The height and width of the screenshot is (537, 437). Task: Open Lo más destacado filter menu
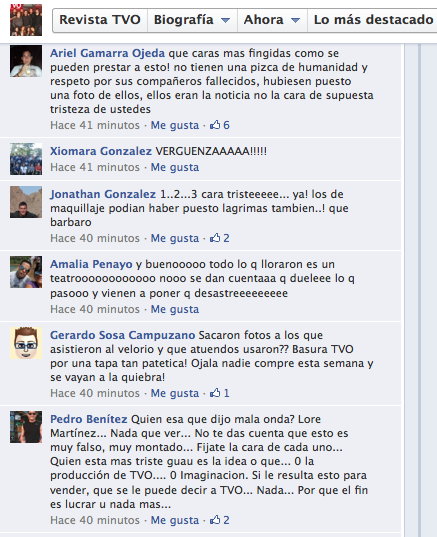click(373, 20)
